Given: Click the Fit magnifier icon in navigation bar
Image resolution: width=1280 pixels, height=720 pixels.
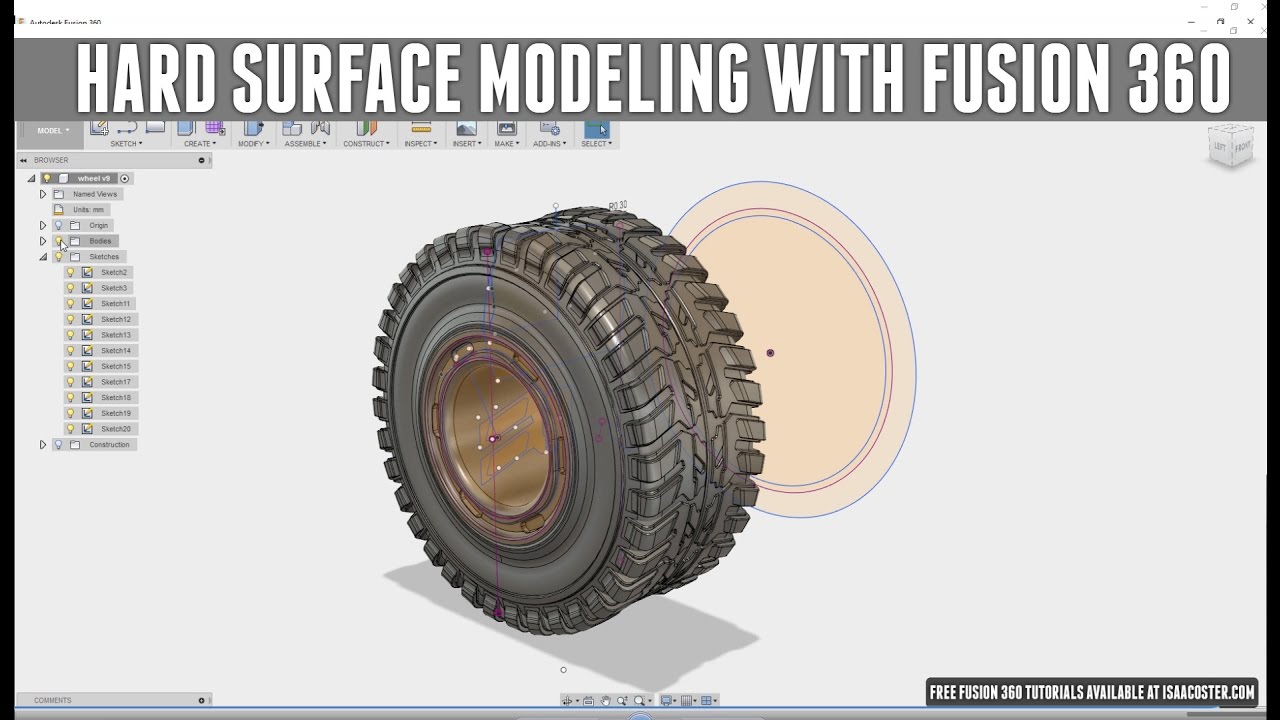Looking at the screenshot, I should click(x=640, y=701).
